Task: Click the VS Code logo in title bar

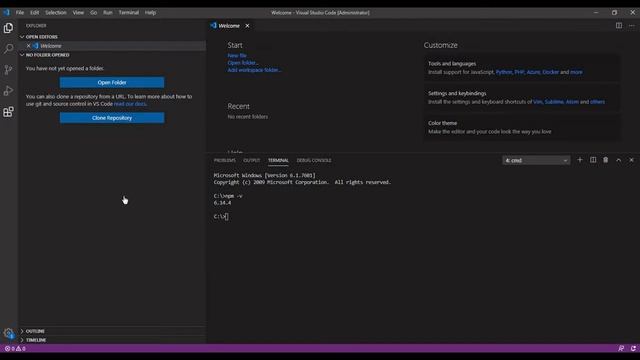Action: [x=6, y=12]
